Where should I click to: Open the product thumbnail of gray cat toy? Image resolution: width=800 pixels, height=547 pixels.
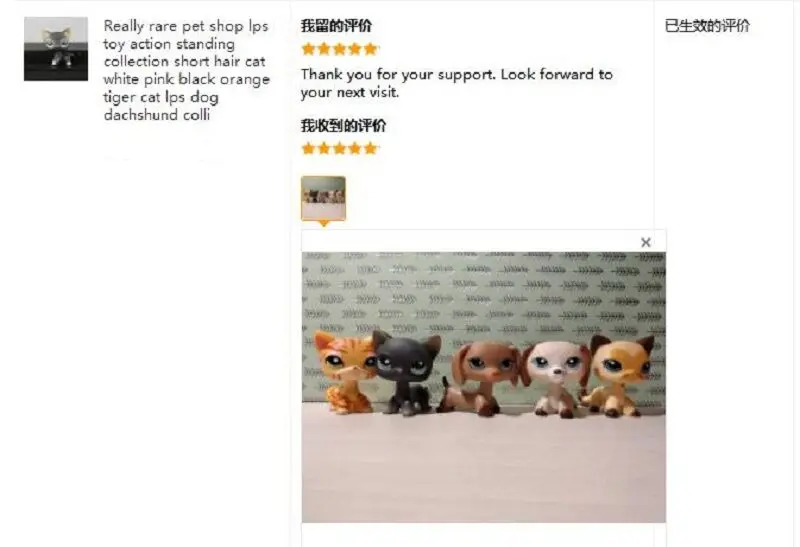point(56,49)
